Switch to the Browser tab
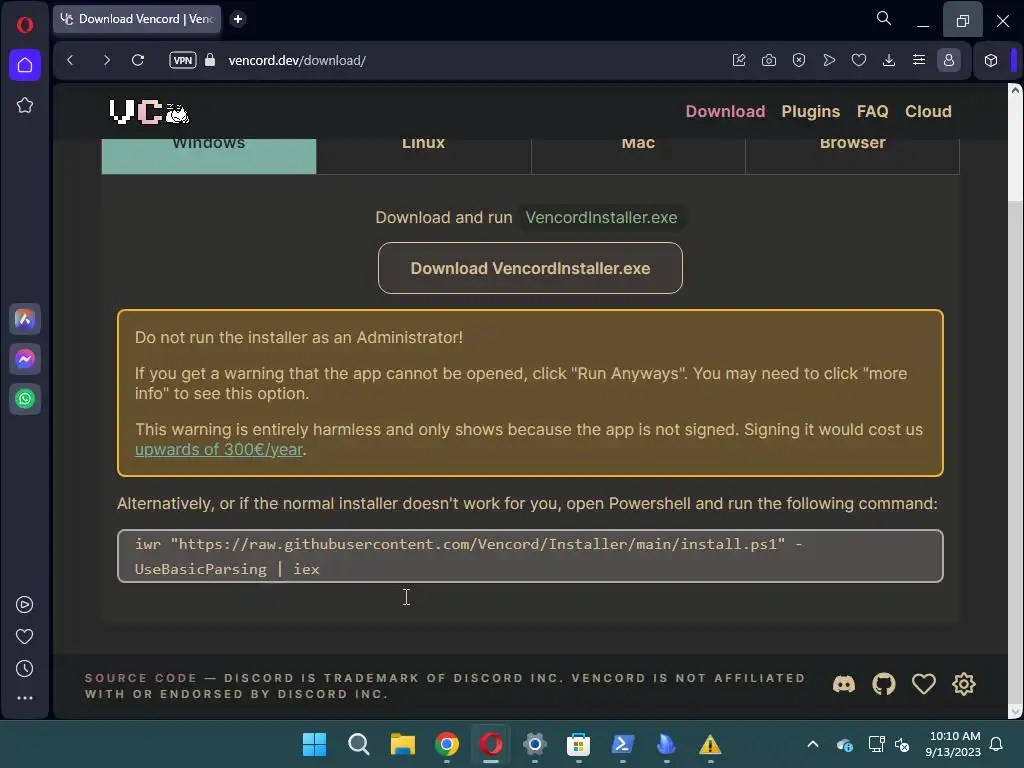The image size is (1024, 768). [852, 156]
